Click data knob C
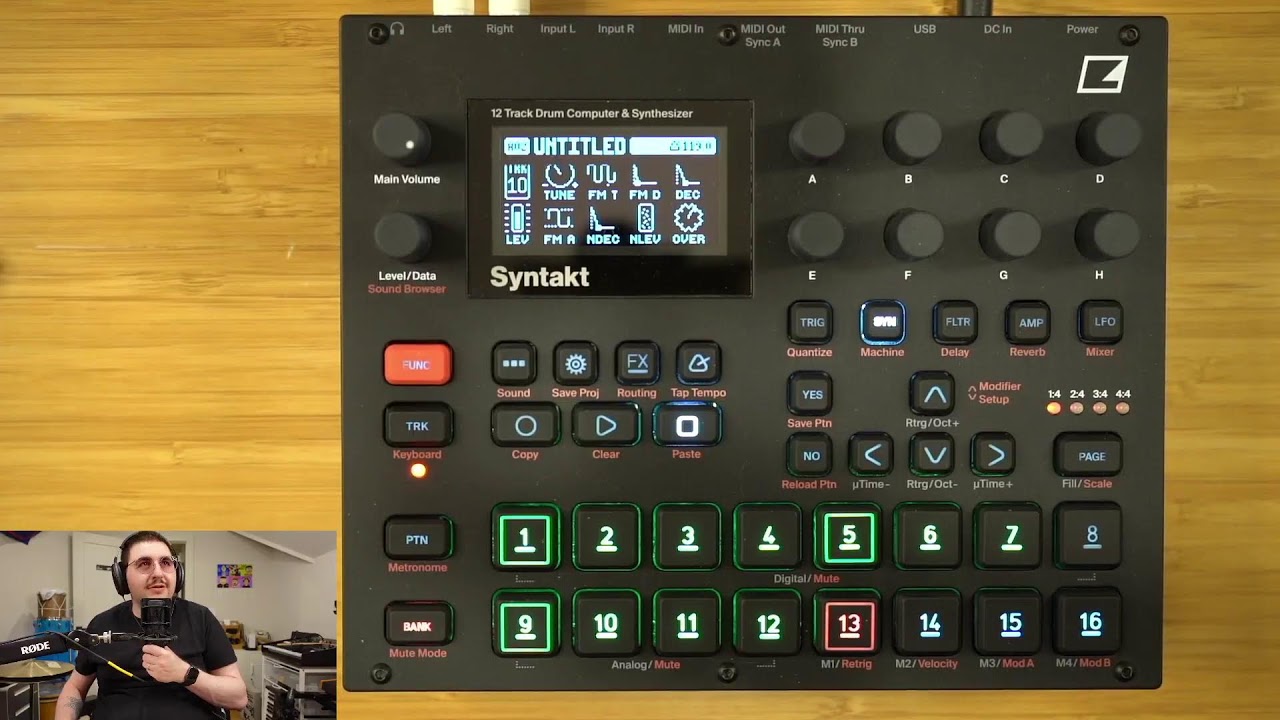 pos(1009,139)
